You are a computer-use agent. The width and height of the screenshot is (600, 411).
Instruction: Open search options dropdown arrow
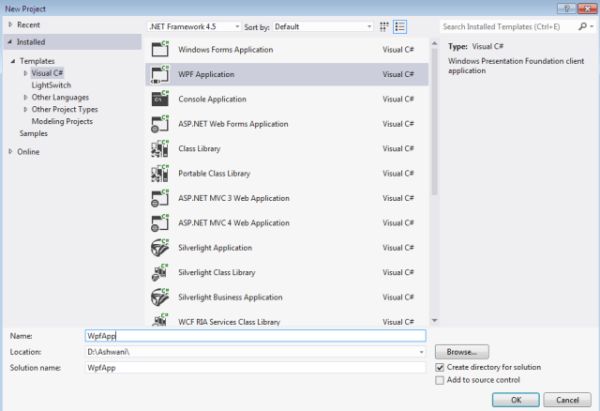click(592, 26)
